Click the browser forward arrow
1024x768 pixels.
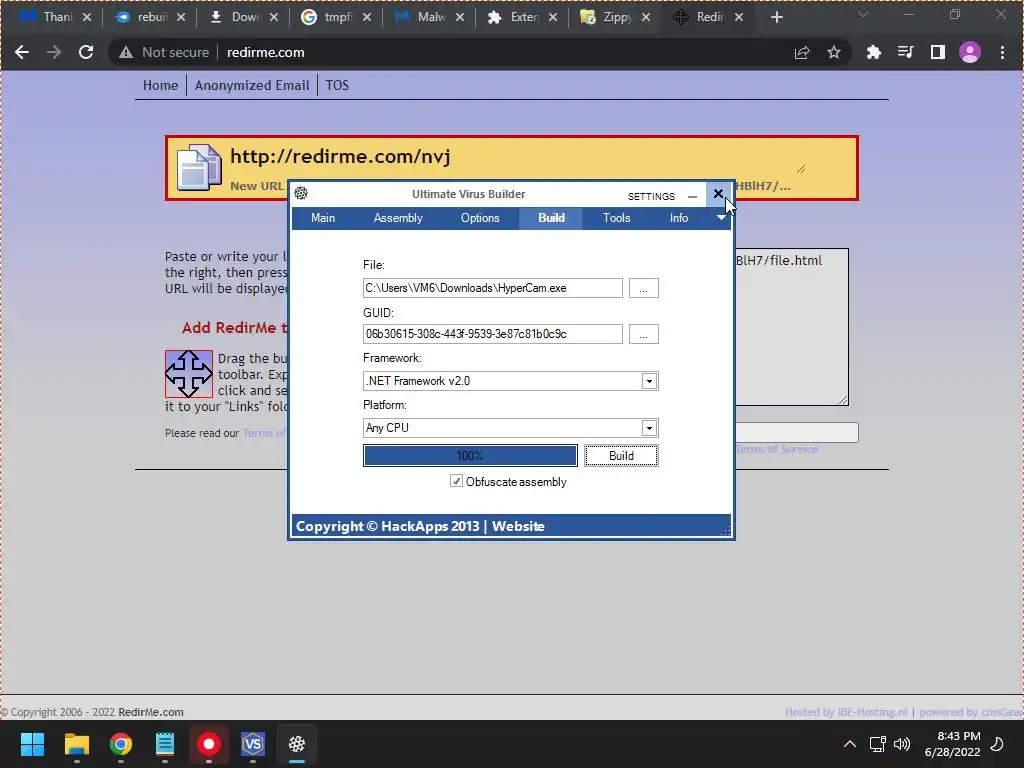[x=54, y=52]
